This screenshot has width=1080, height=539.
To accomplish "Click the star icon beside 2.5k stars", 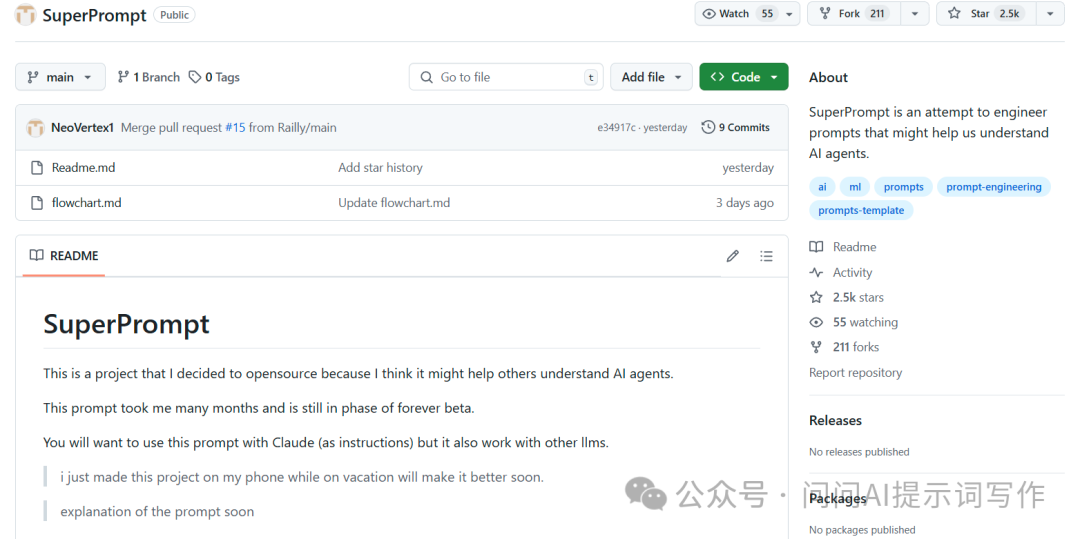I will [x=816, y=297].
